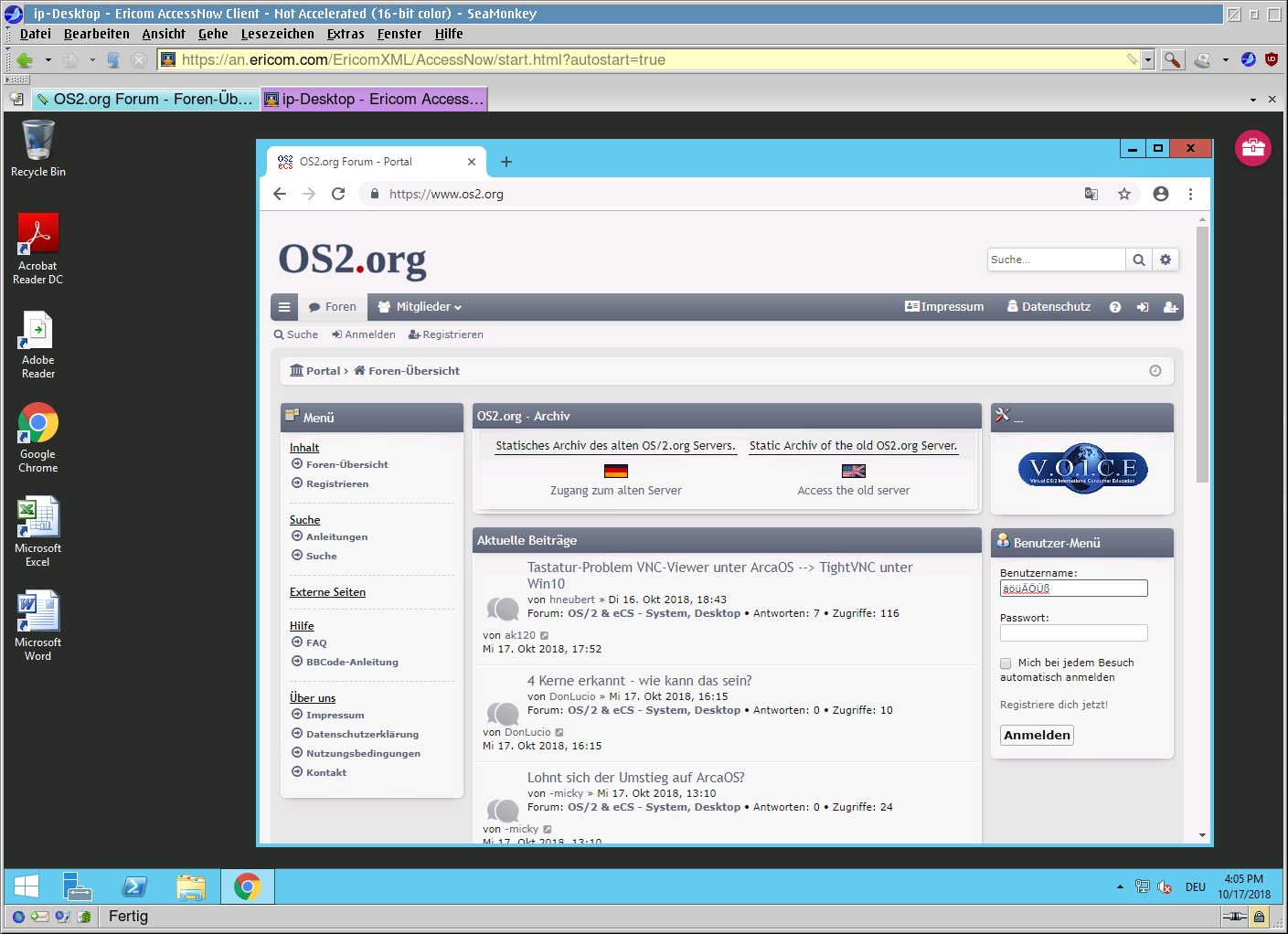Open File Explorer from taskbar
Image resolution: width=1288 pixels, height=934 pixels.
click(x=191, y=886)
